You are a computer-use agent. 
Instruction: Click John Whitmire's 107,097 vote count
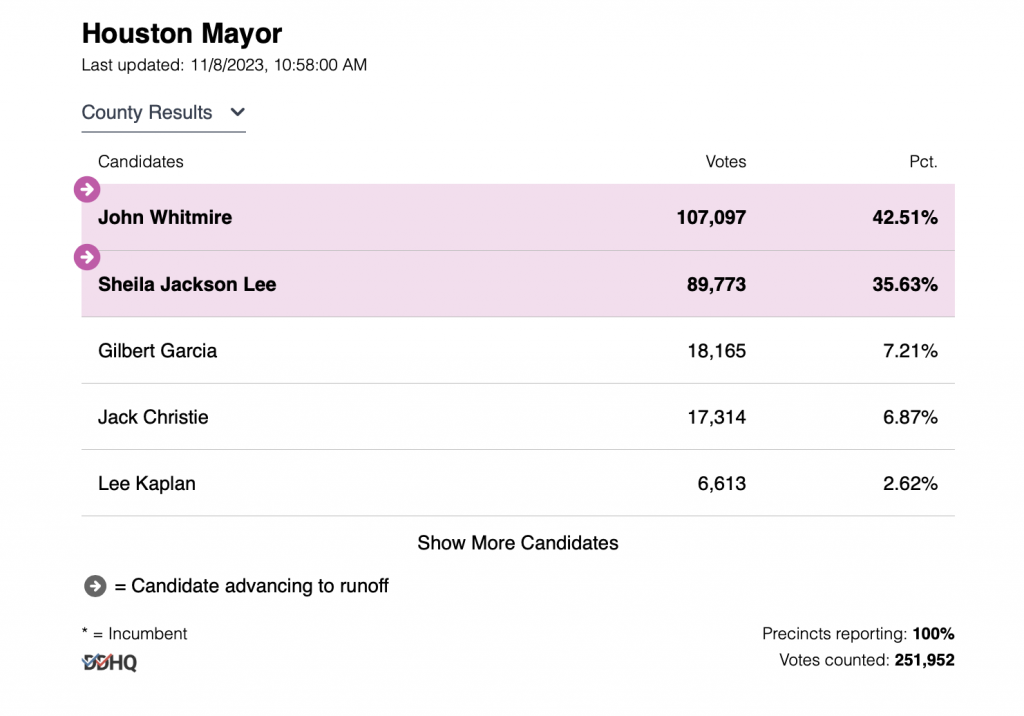pos(711,217)
